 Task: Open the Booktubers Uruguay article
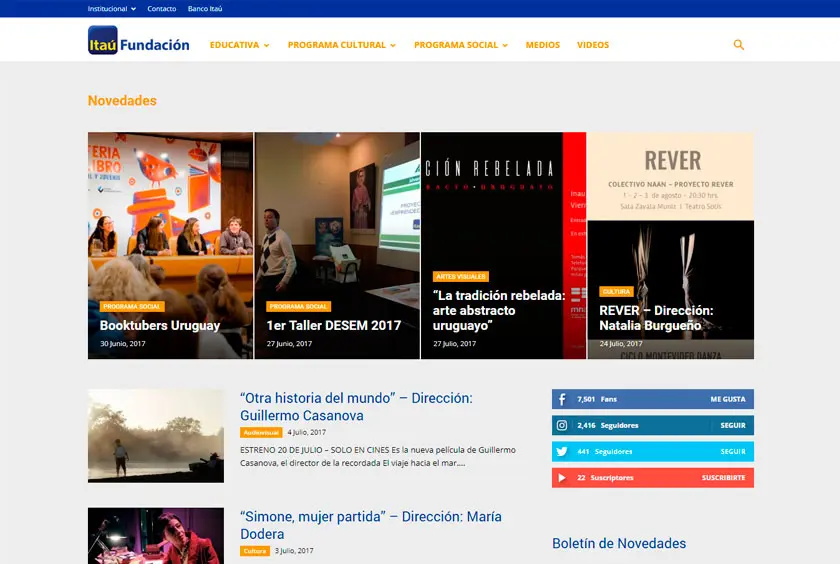point(160,326)
